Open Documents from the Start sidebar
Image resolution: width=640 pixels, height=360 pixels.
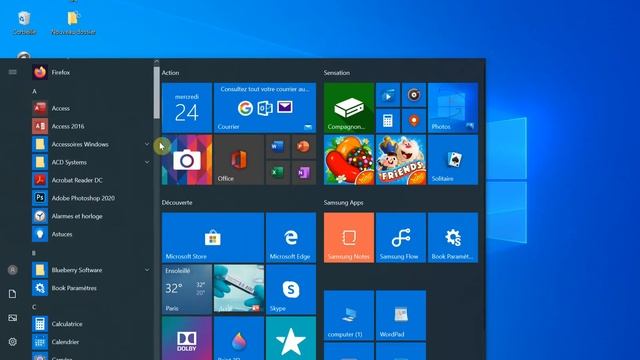tap(13, 294)
